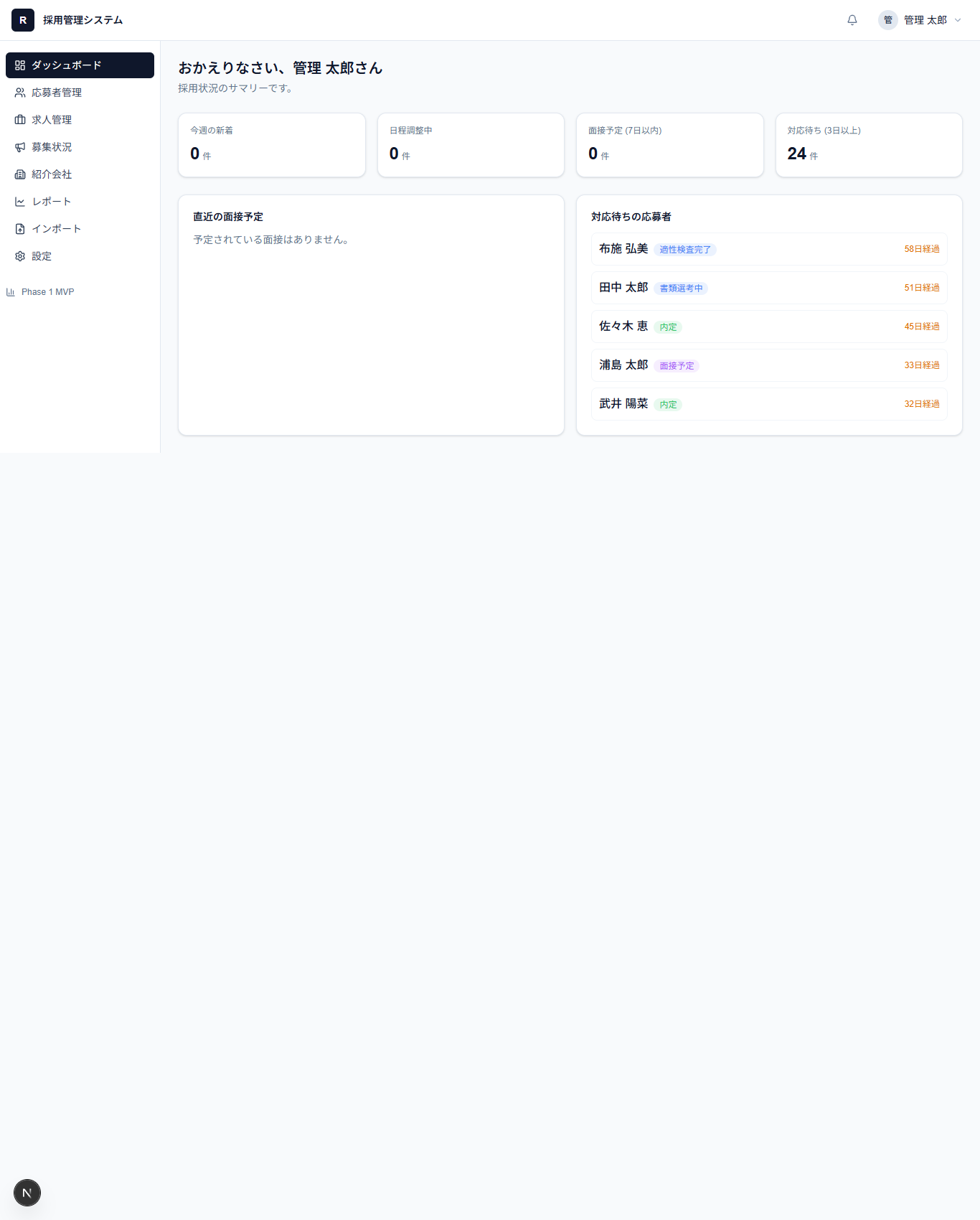Screen dimensions: 980x1220
Task: Click the 58日経過 elapsed label
Action: click(x=922, y=249)
